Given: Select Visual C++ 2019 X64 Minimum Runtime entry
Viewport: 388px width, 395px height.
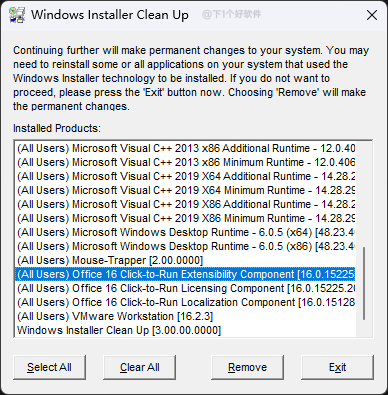Looking at the screenshot, I should pos(185,190).
